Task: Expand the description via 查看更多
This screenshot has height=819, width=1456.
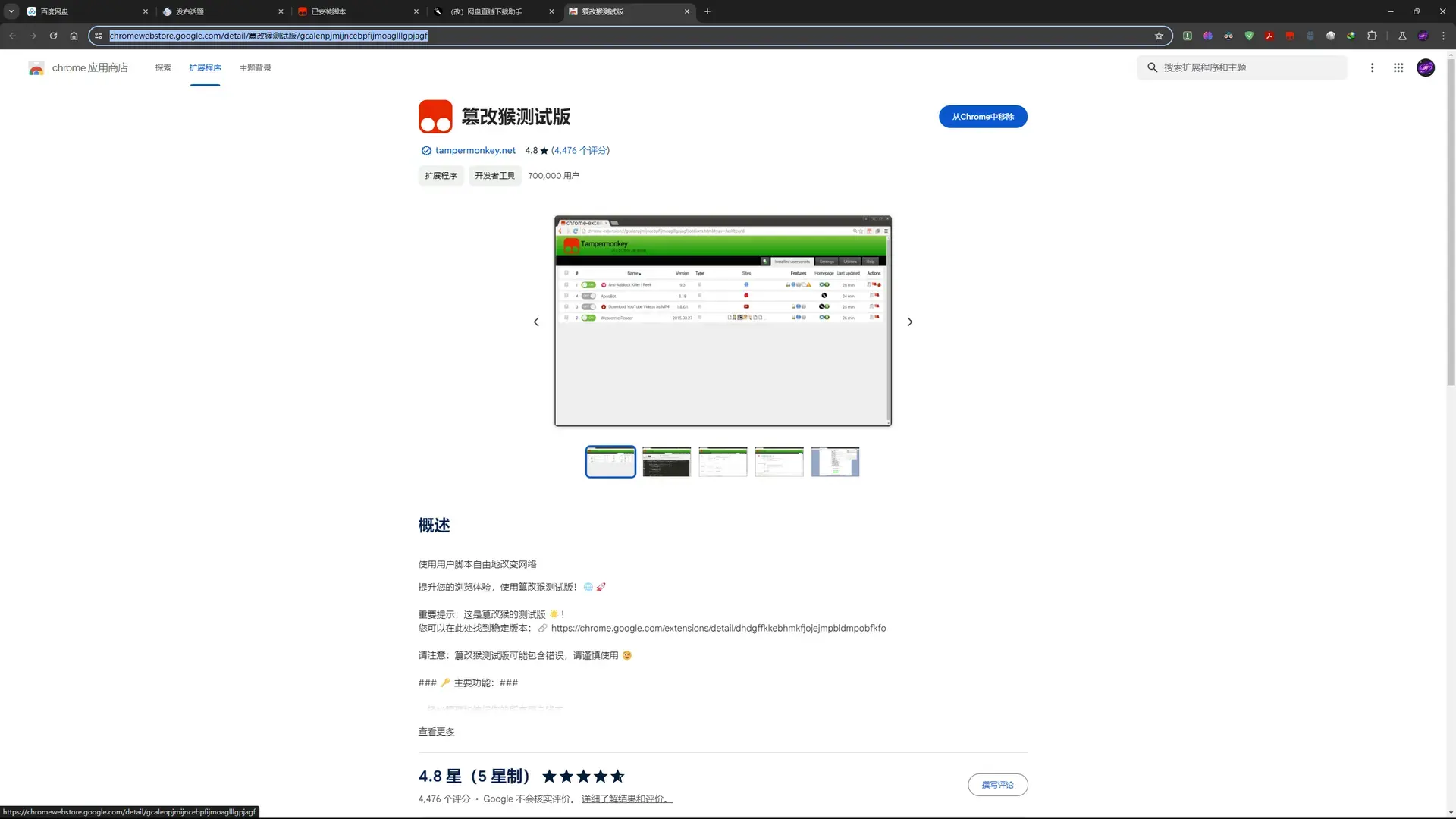Action: pos(436,731)
